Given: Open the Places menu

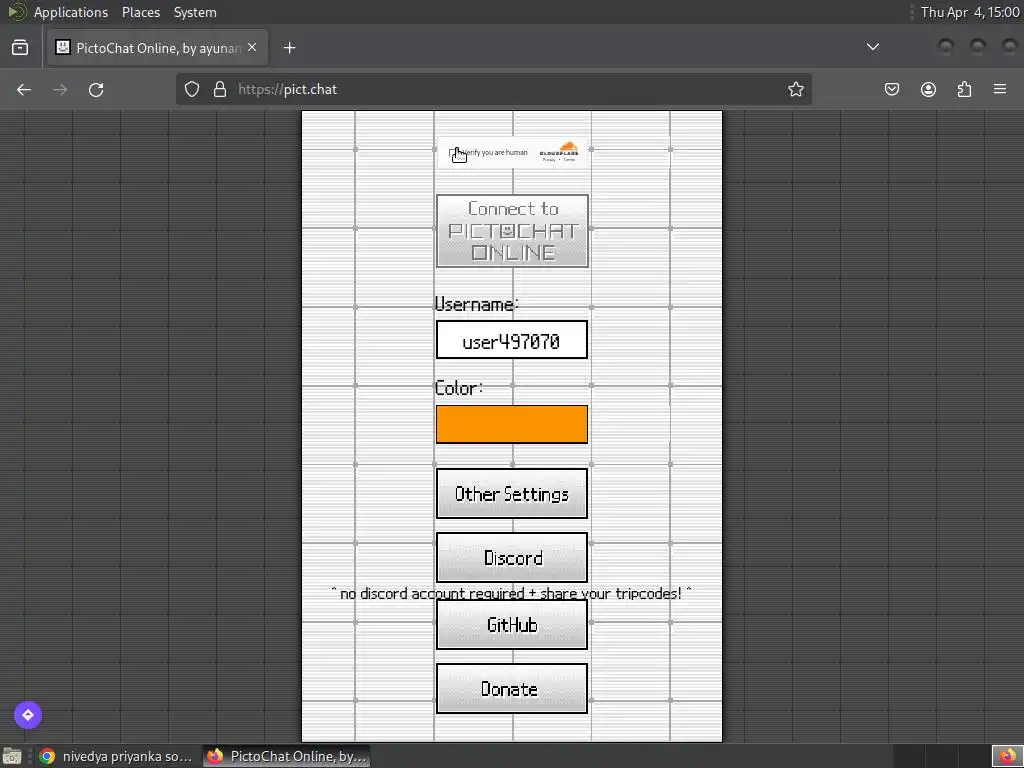Looking at the screenshot, I should coord(140,12).
